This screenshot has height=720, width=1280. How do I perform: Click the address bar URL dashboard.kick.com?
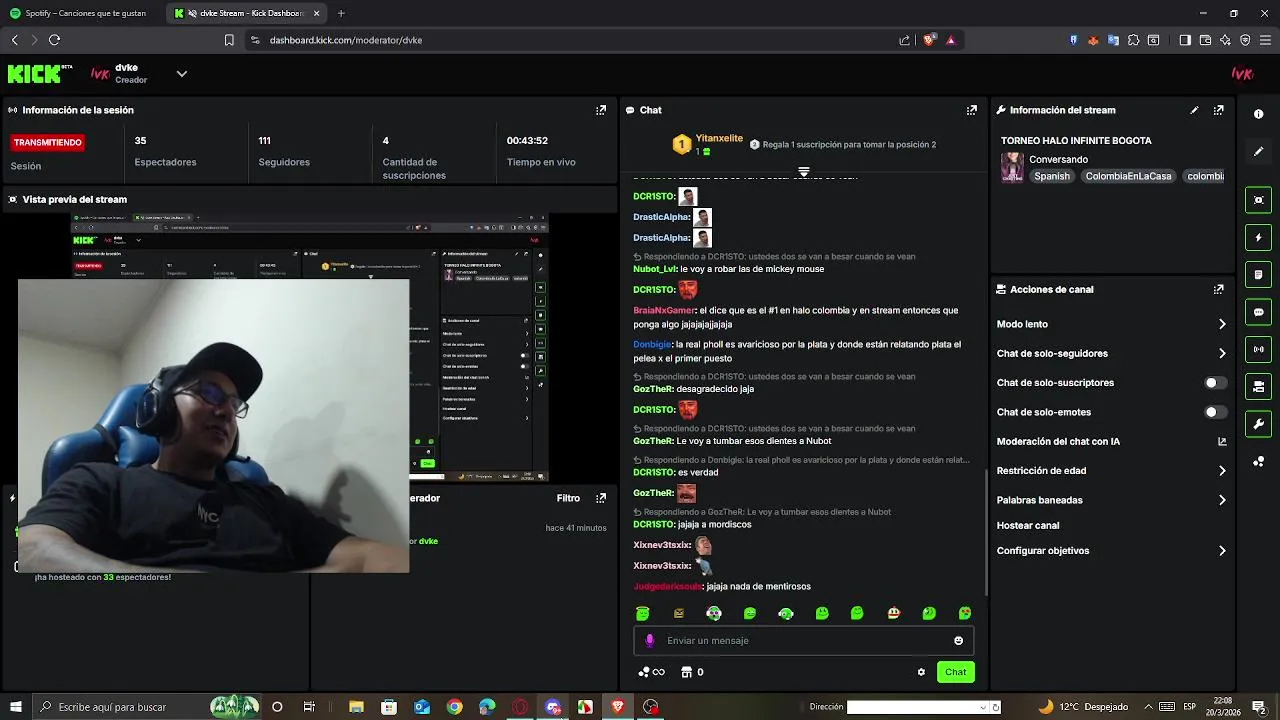click(x=346, y=40)
